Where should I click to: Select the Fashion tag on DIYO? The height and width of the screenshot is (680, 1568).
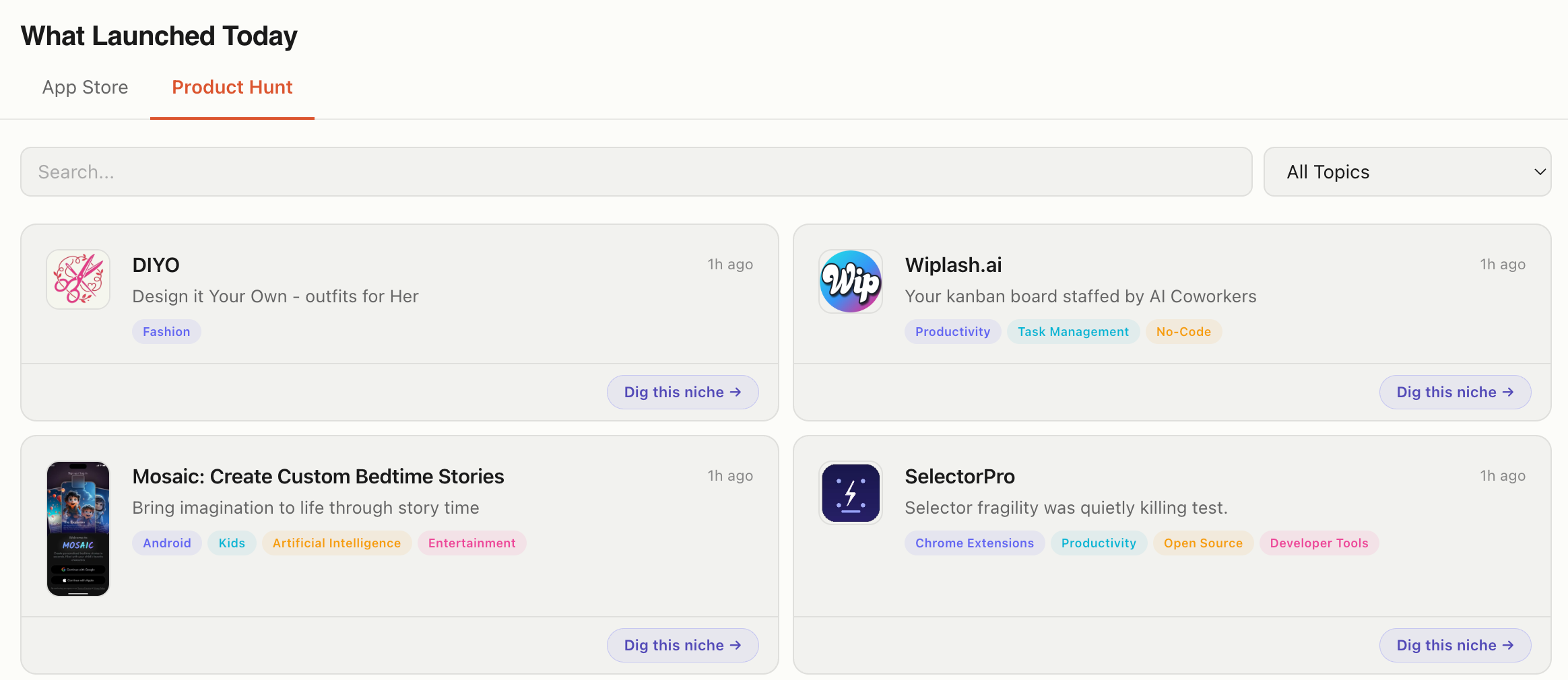(x=166, y=332)
